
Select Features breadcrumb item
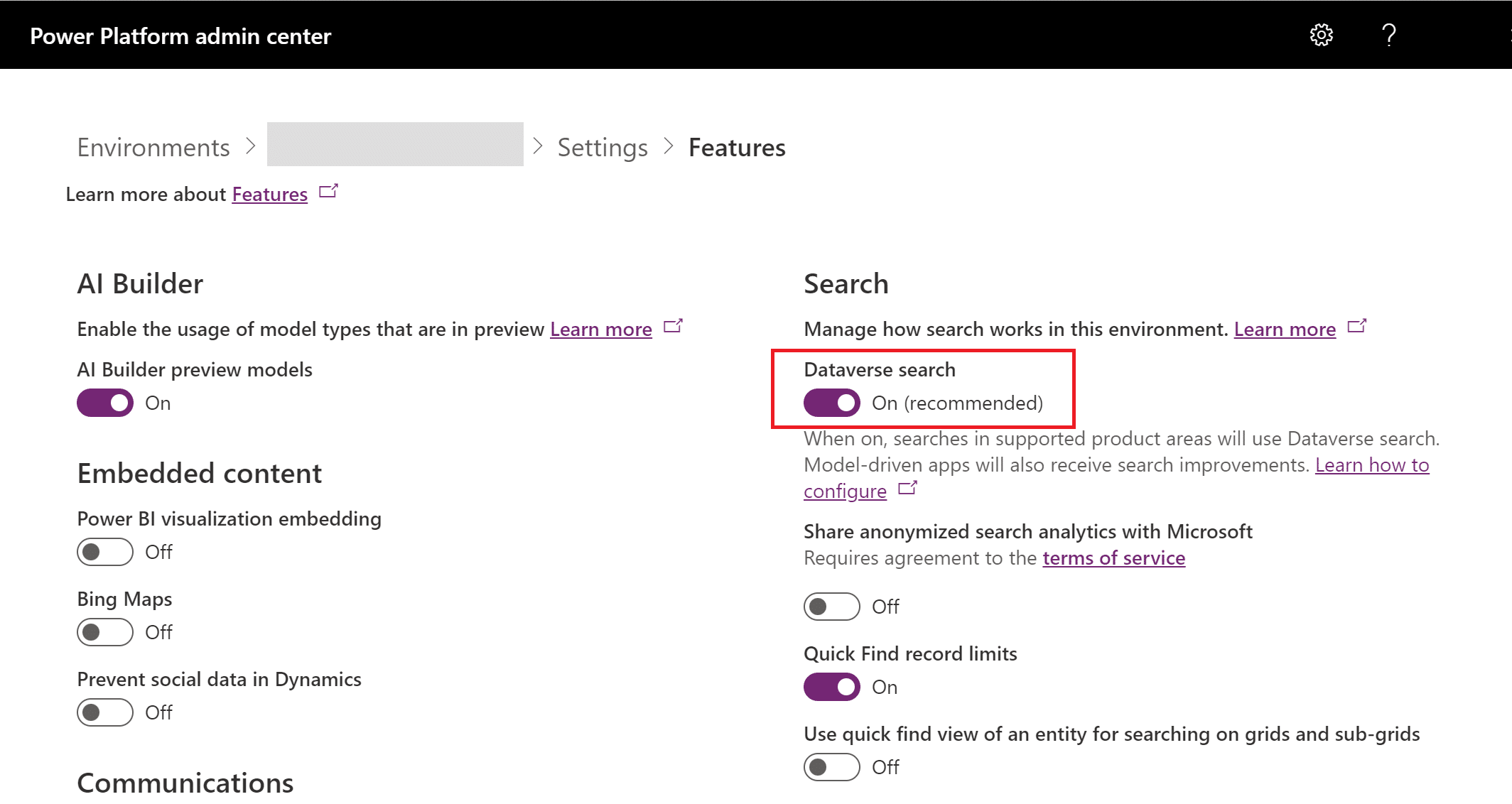(x=737, y=147)
